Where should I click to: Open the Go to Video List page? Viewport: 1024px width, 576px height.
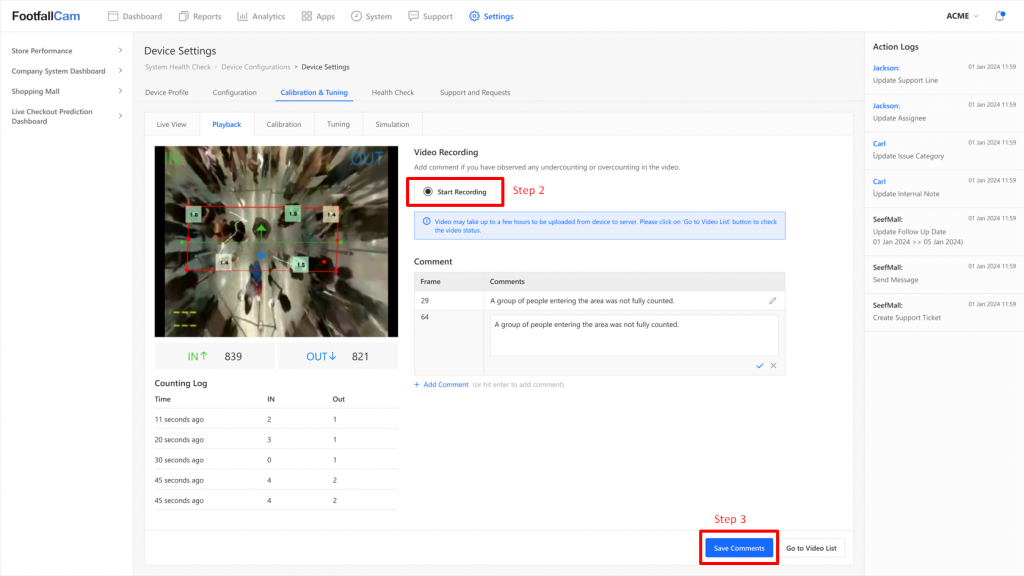pyautogui.click(x=812, y=547)
